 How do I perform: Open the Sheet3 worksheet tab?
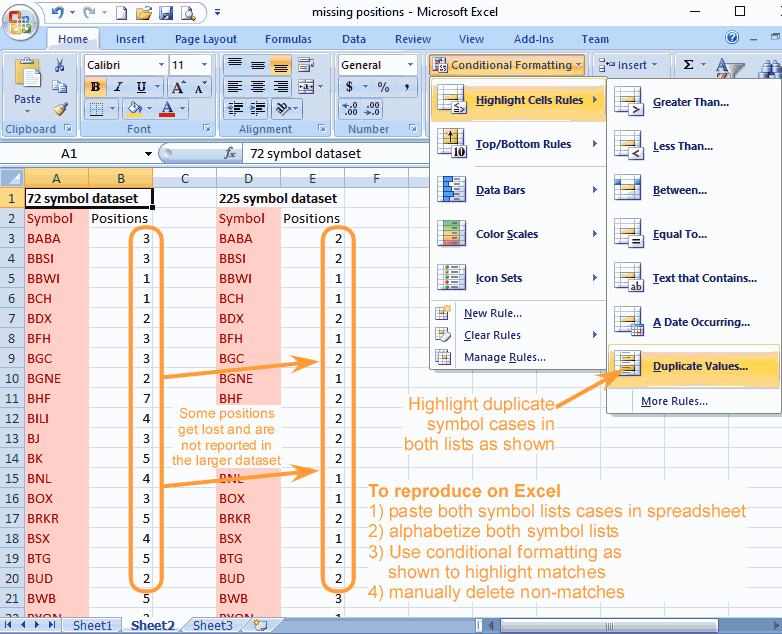(x=212, y=625)
